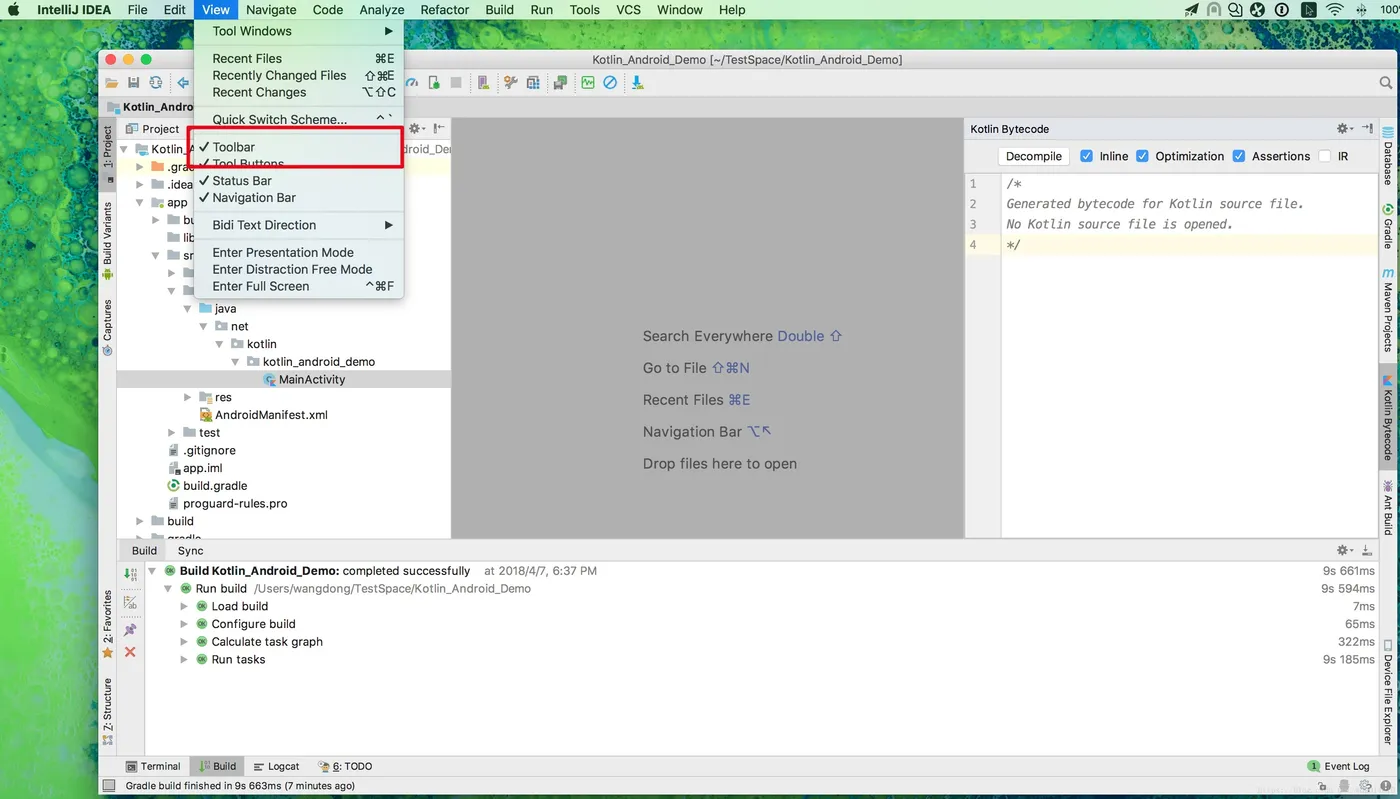The image size is (1400, 799).
Task: Open the Logcat tool window
Action: point(276,766)
